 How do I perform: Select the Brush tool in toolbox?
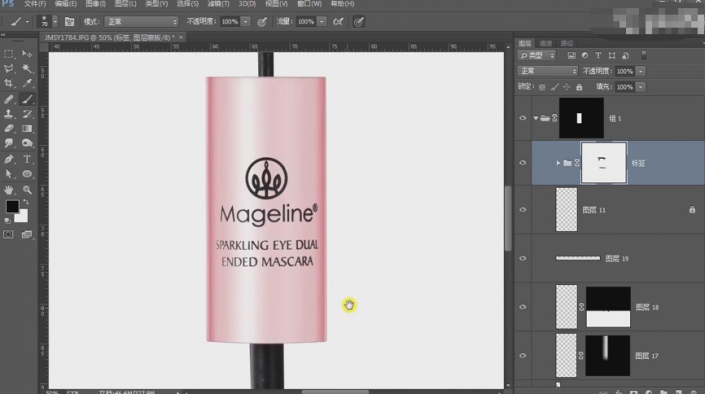point(27,99)
